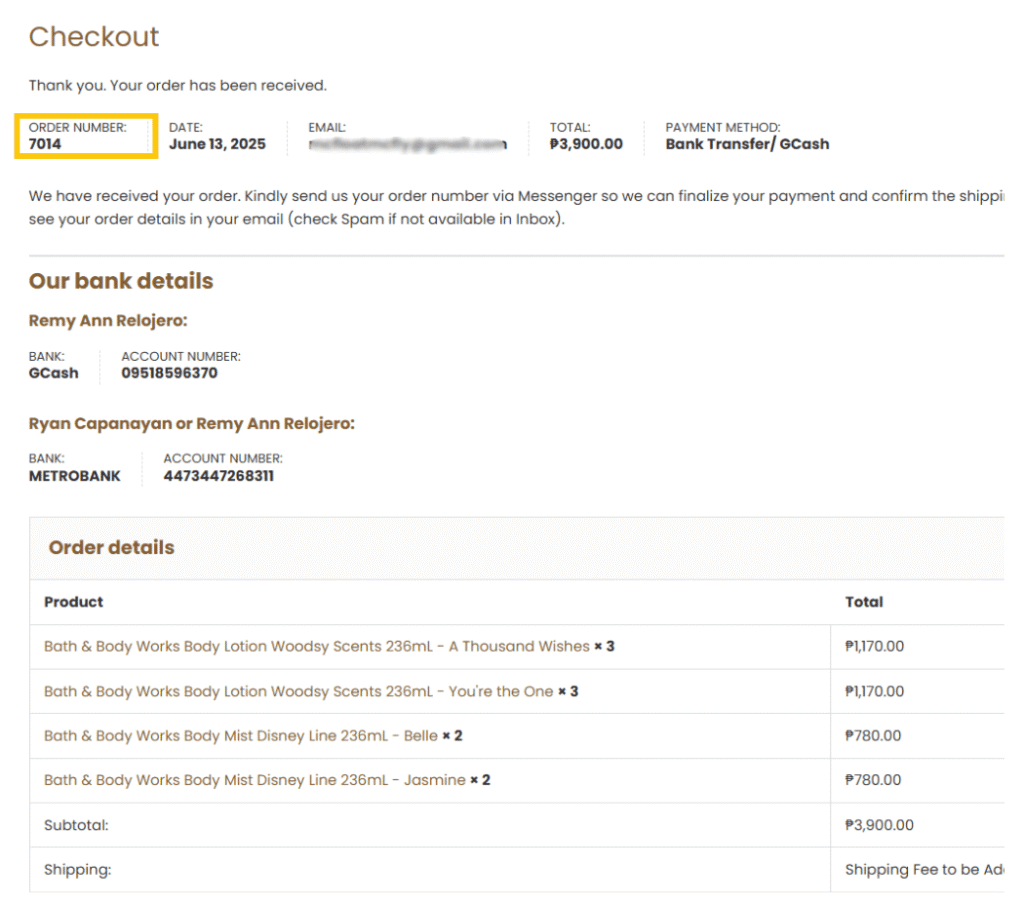Click the Thank you order received message
The width and height of the screenshot is (1024, 907).
[178, 86]
